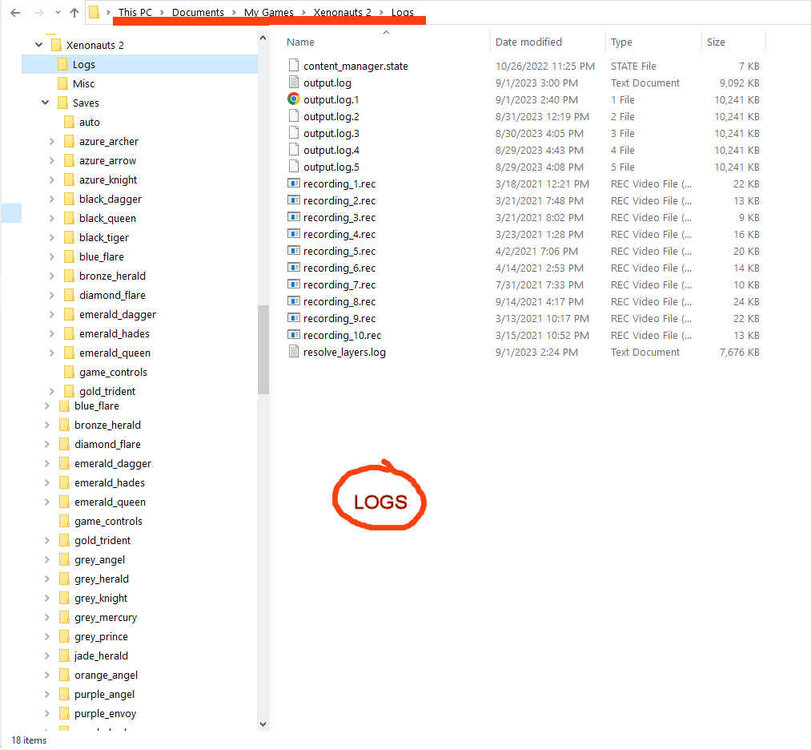Go to Xenonauts 2 in the address bar
The height and width of the screenshot is (750, 811).
point(342,12)
